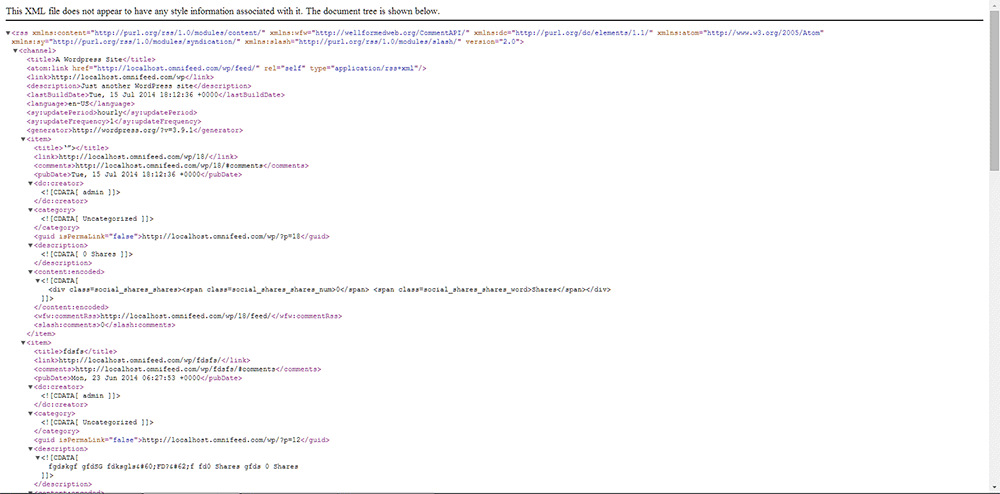Click comments line 'wp/fdsfs/#comments'
This screenshot has width=1000, height=494.
pyautogui.click(x=177, y=369)
